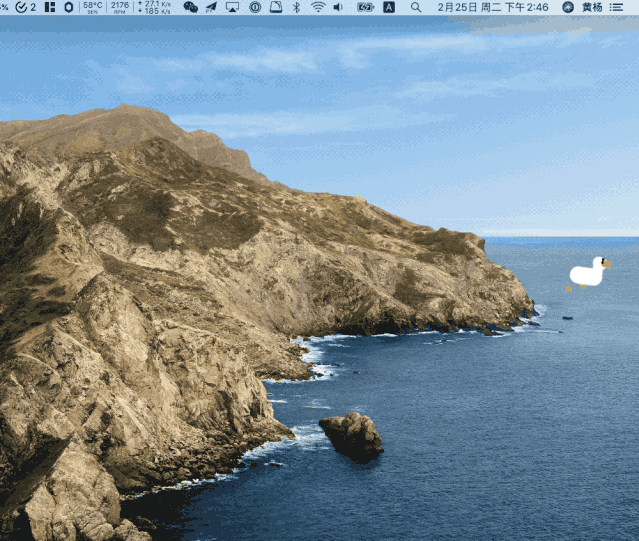Open the user menu 黄杨
Viewport: 639px width, 541px height.
(x=592, y=7)
